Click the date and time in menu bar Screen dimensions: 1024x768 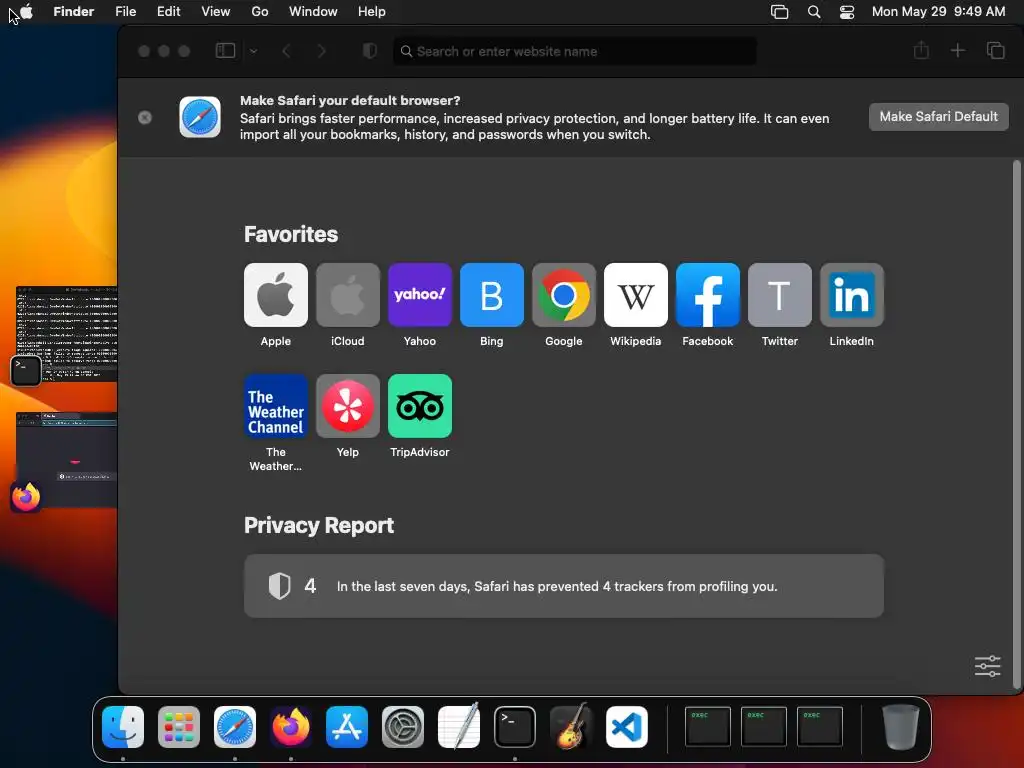tap(938, 12)
